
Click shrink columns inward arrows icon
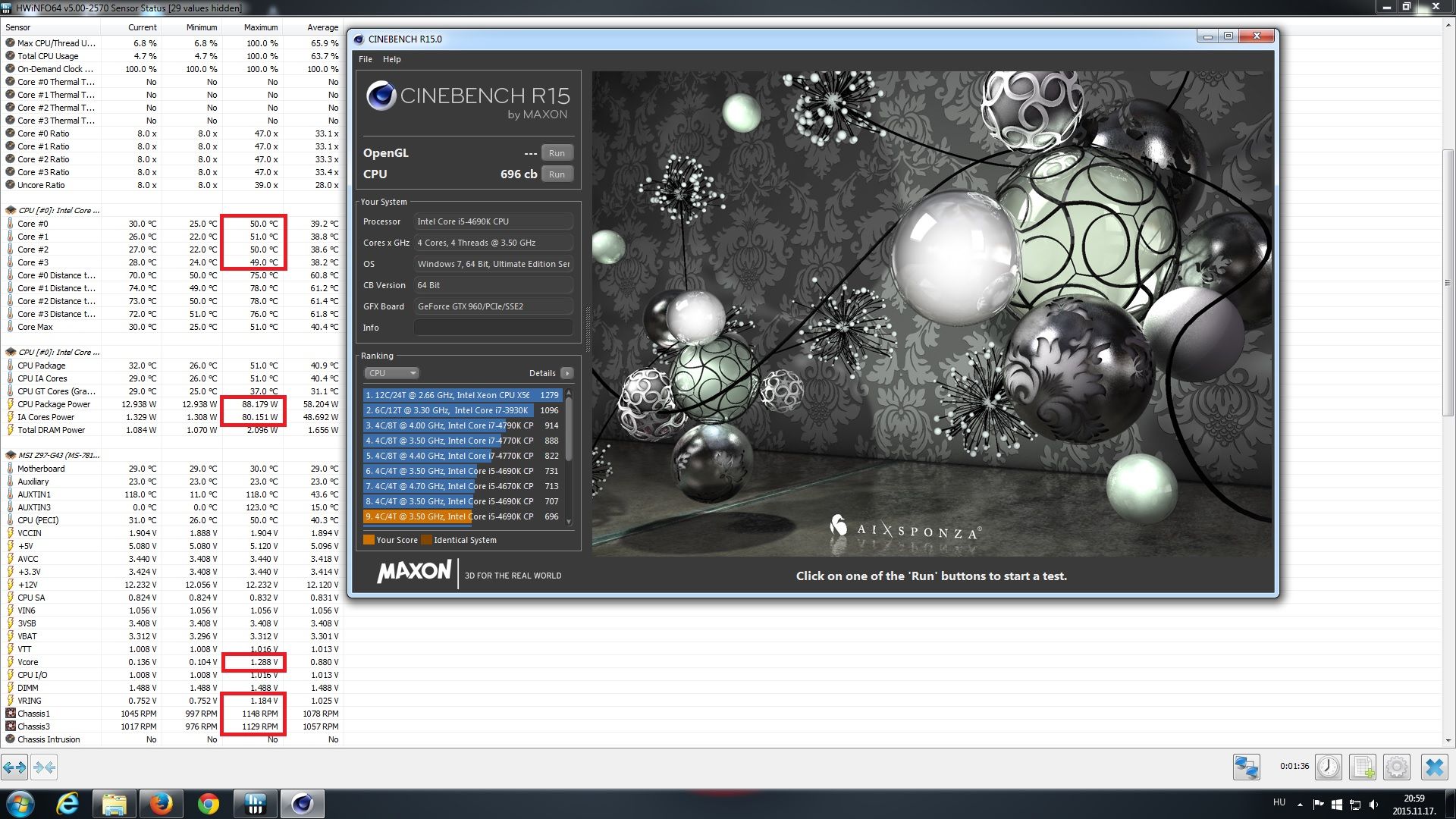point(44,767)
